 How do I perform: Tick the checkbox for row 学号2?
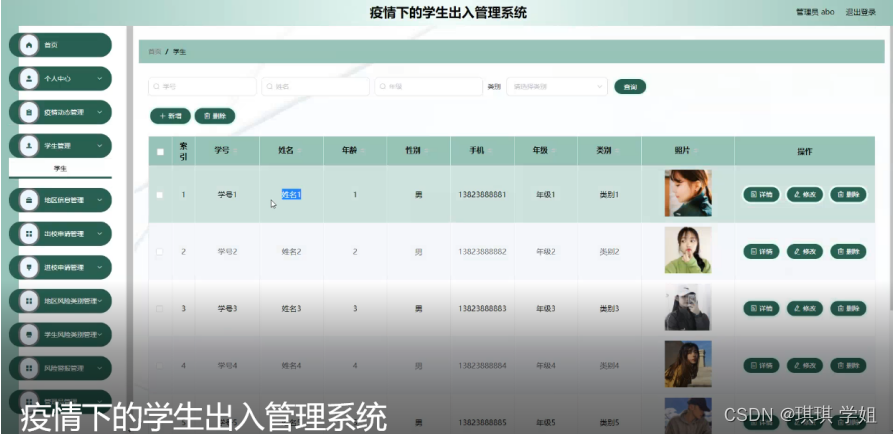point(160,252)
